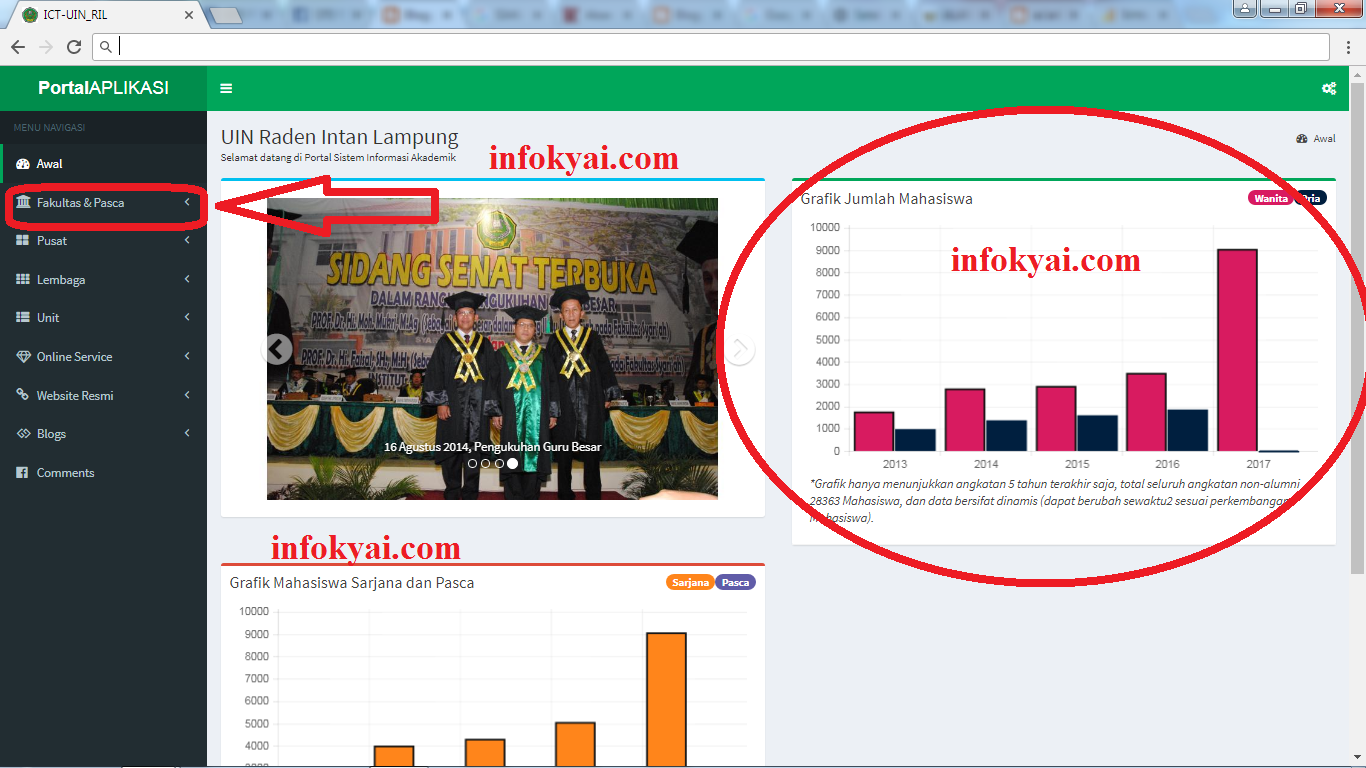Click the hamburger sidebar toggle icon
The image size is (1366, 768).
[x=226, y=88]
